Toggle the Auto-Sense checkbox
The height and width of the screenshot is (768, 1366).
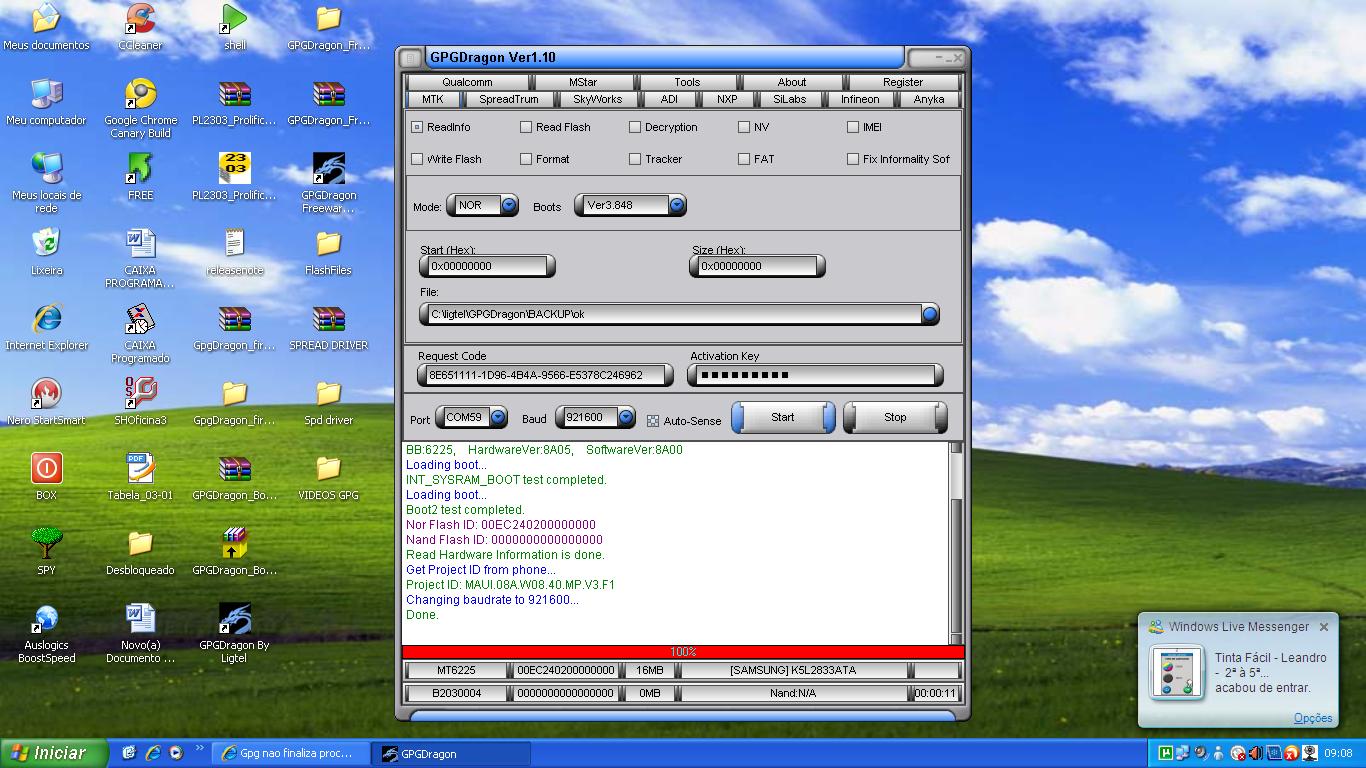click(x=653, y=421)
